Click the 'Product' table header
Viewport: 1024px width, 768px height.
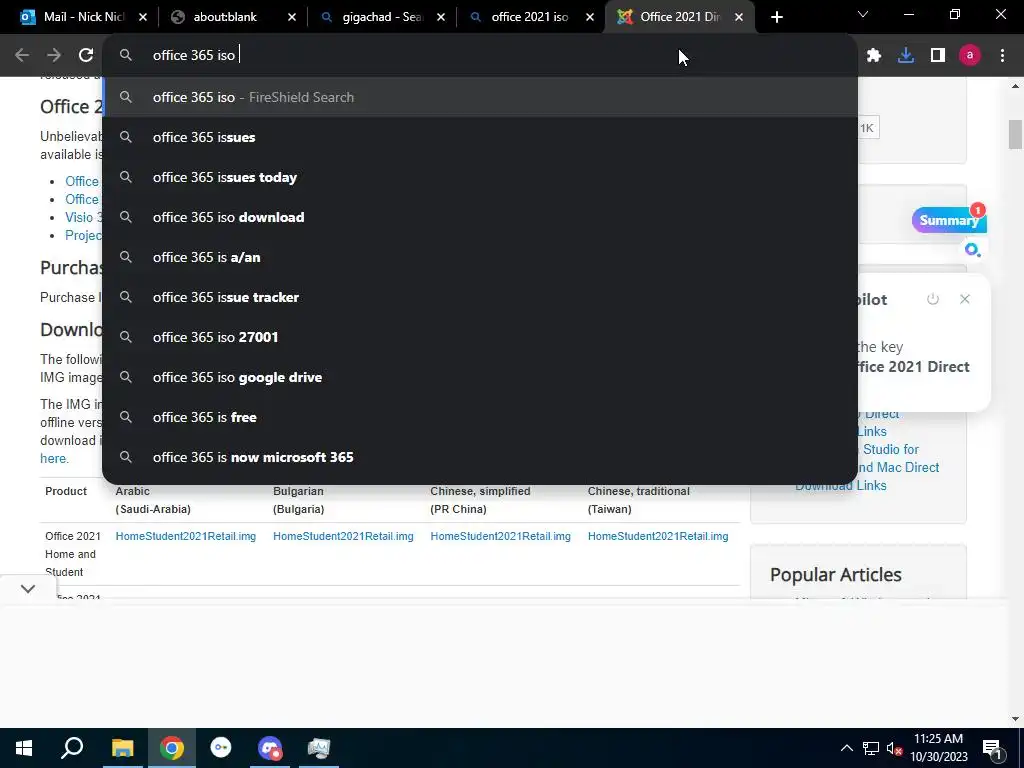(x=66, y=491)
